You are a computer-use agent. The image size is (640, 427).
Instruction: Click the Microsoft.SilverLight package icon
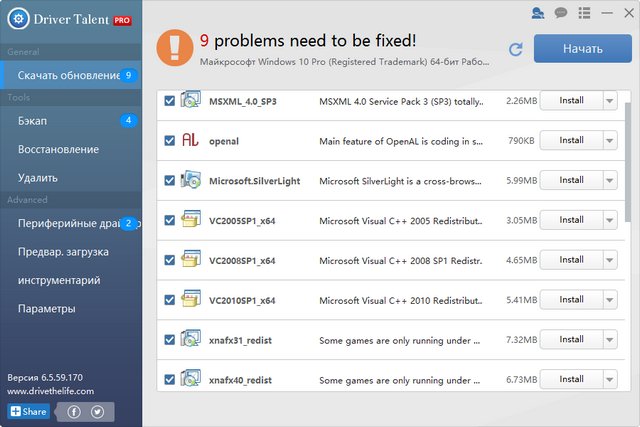click(x=191, y=180)
